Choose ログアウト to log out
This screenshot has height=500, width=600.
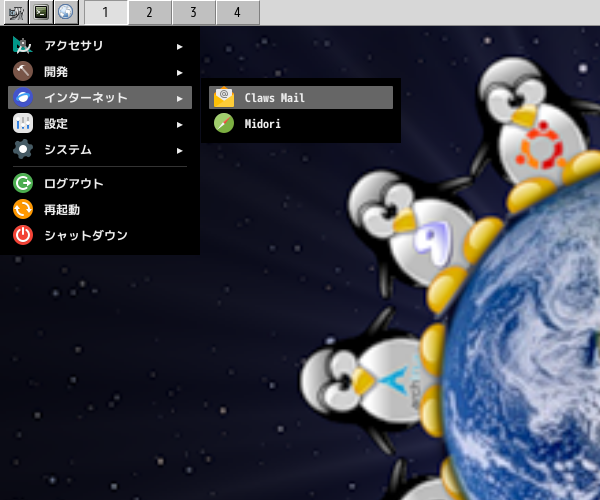tap(100, 183)
